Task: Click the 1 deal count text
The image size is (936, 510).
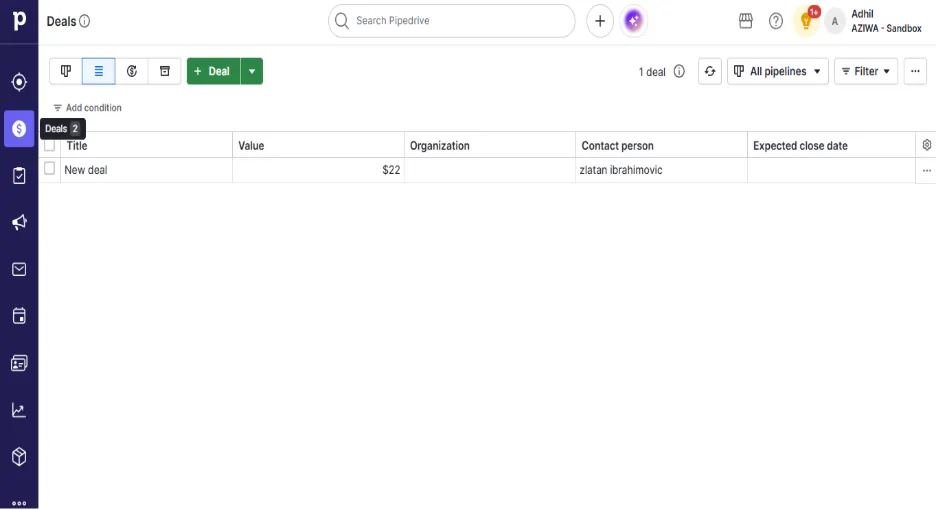Action: pos(652,72)
